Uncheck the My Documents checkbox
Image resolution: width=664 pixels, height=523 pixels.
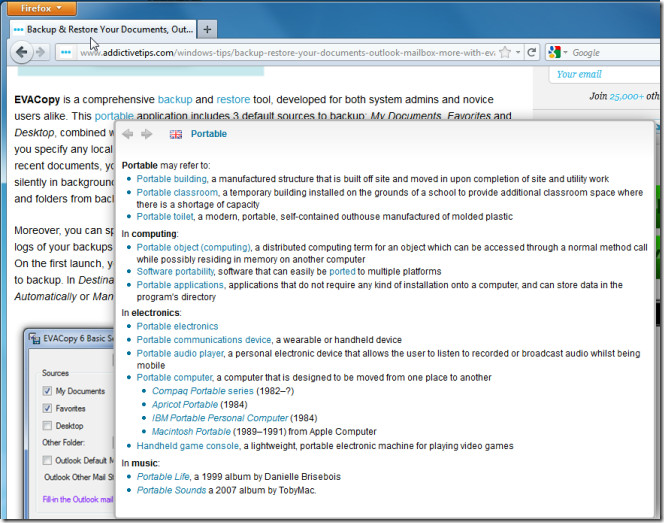click(x=47, y=391)
